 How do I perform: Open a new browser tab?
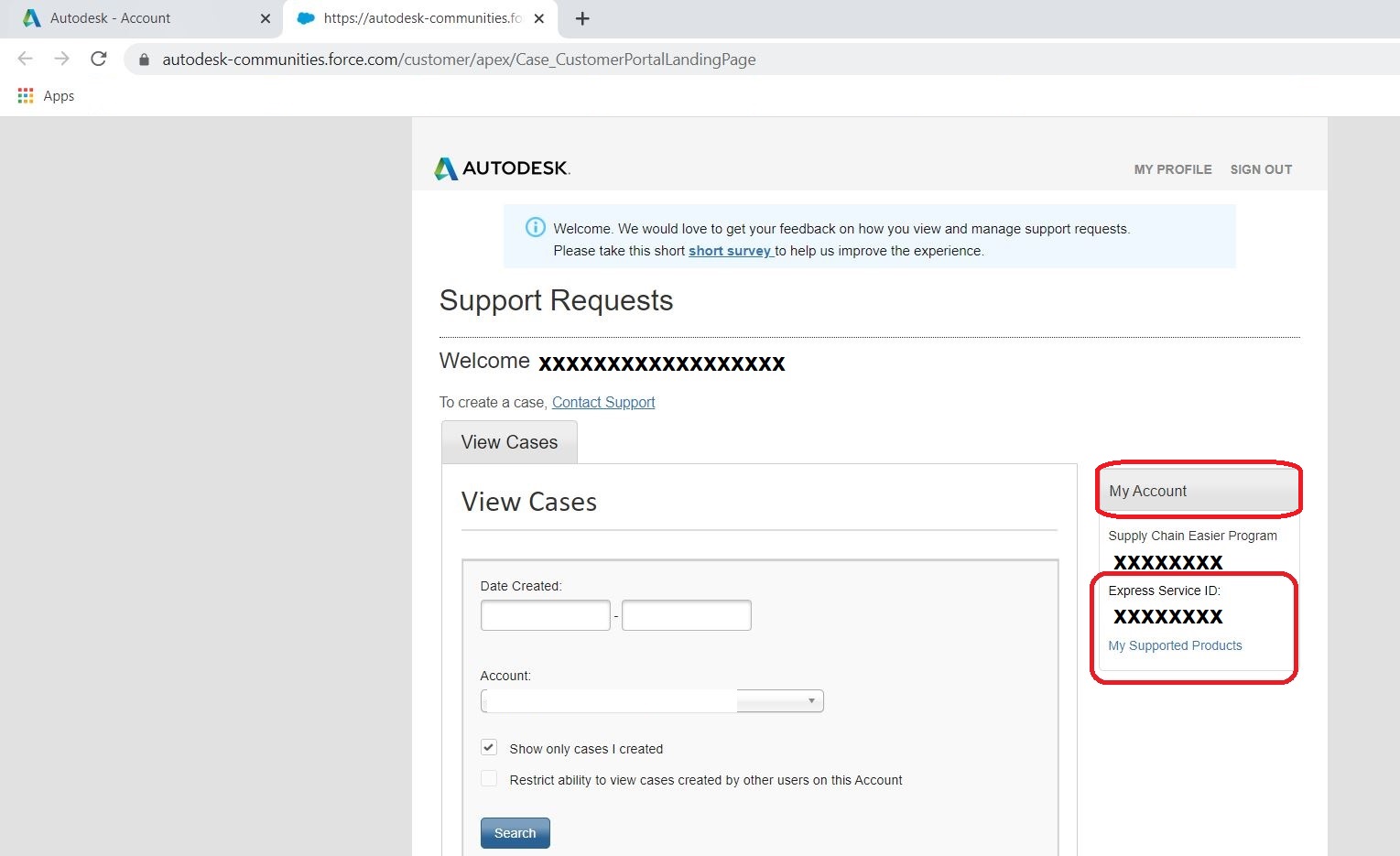pyautogui.click(x=581, y=17)
